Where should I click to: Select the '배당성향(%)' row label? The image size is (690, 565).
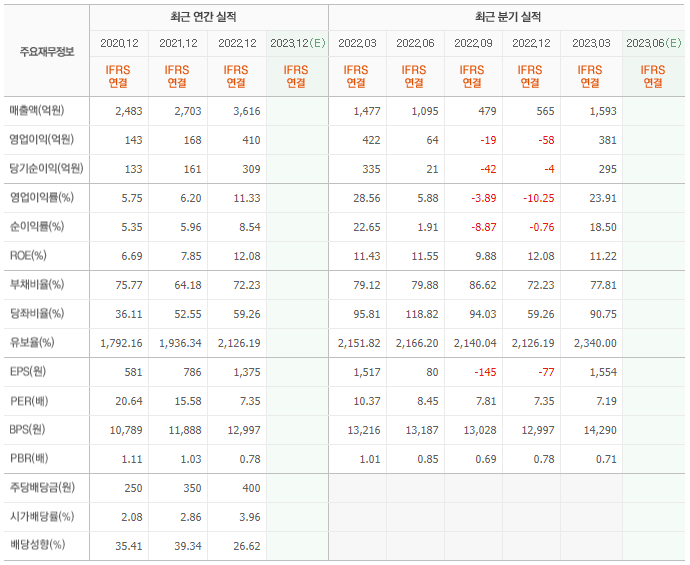[37, 545]
